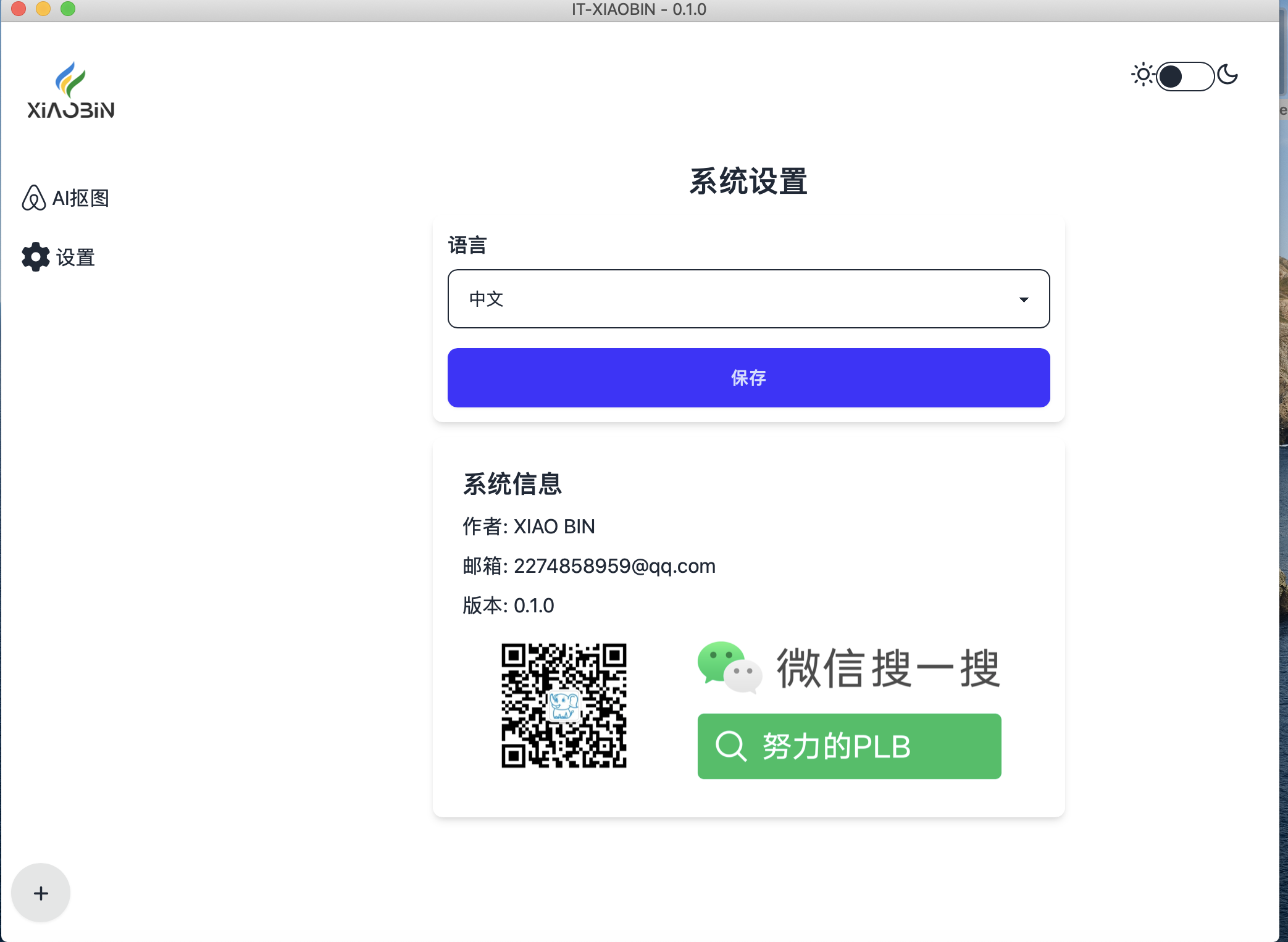Viewport: 1288px width, 942px height.
Task: Click the 系统设置 page heading
Action: [x=748, y=181]
